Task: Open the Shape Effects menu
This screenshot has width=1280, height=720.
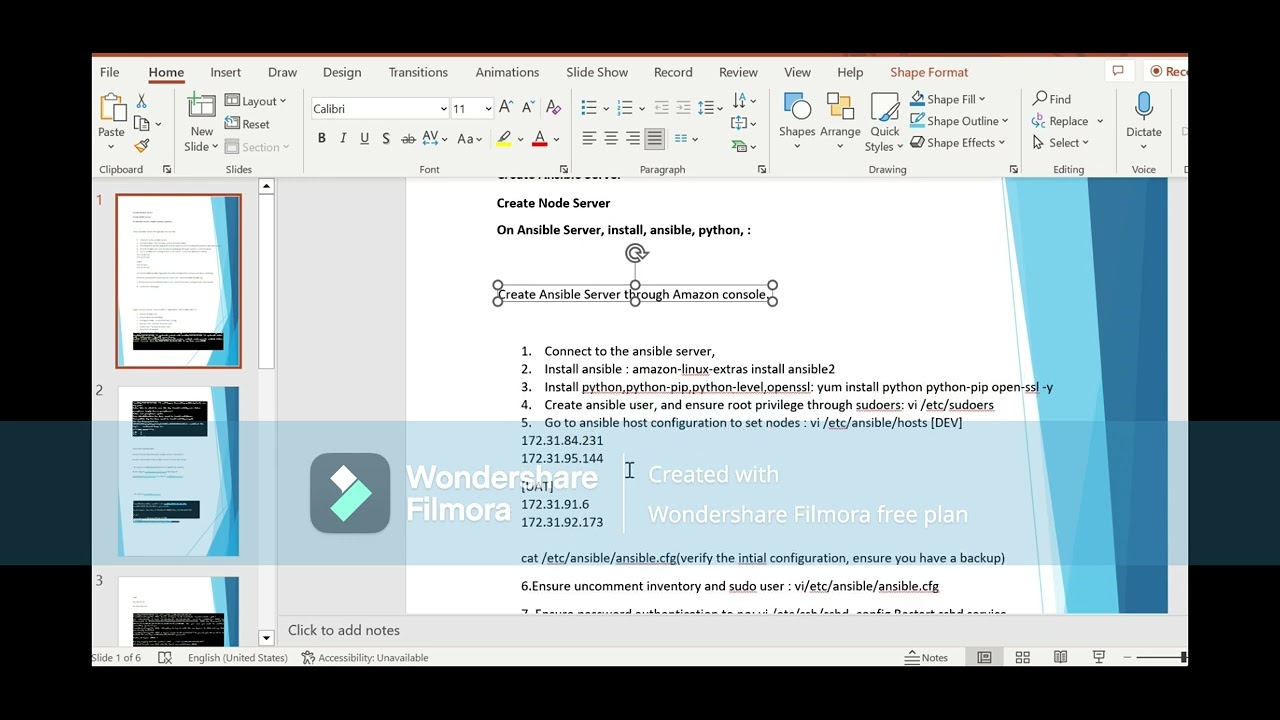Action: [x=958, y=143]
